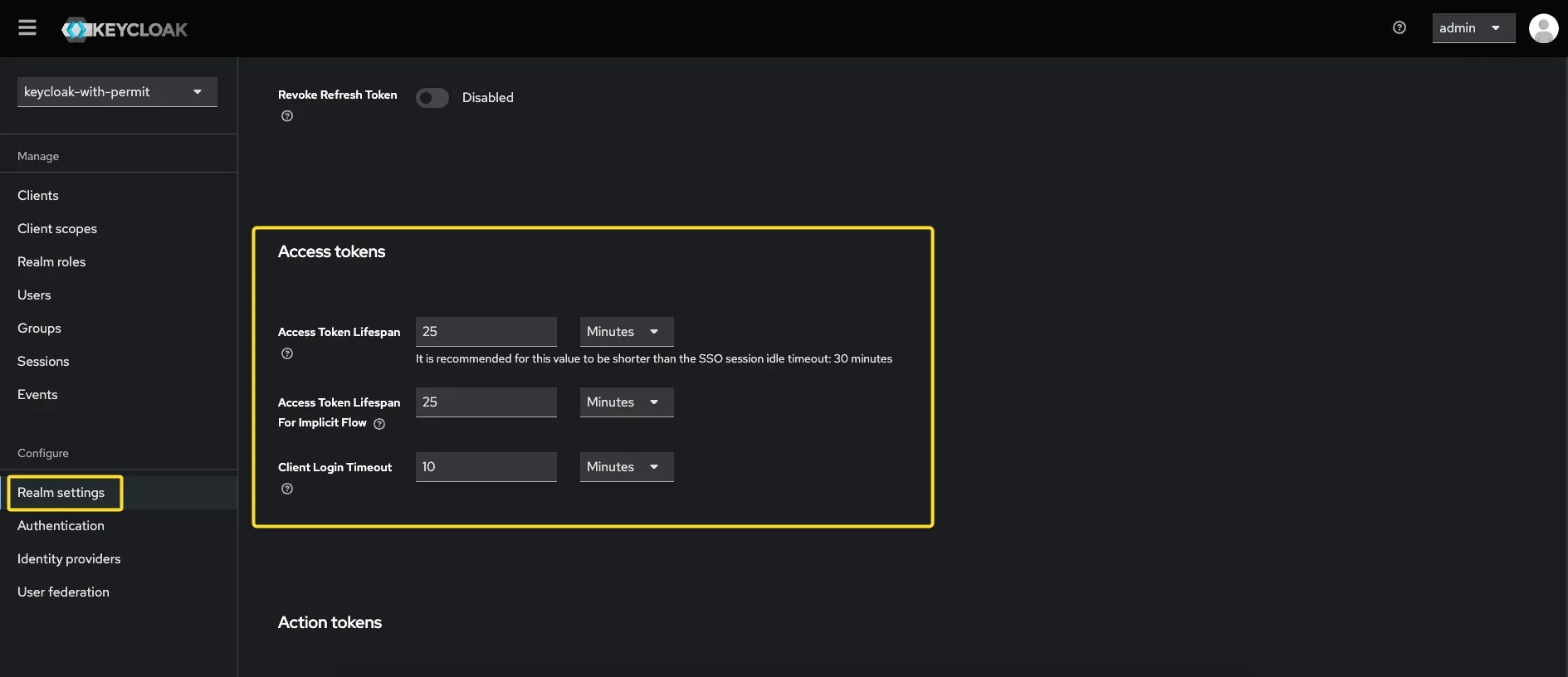The height and width of the screenshot is (677, 1568).
Task: Change Access Token Lifespan unit dropdown
Action: click(x=626, y=332)
